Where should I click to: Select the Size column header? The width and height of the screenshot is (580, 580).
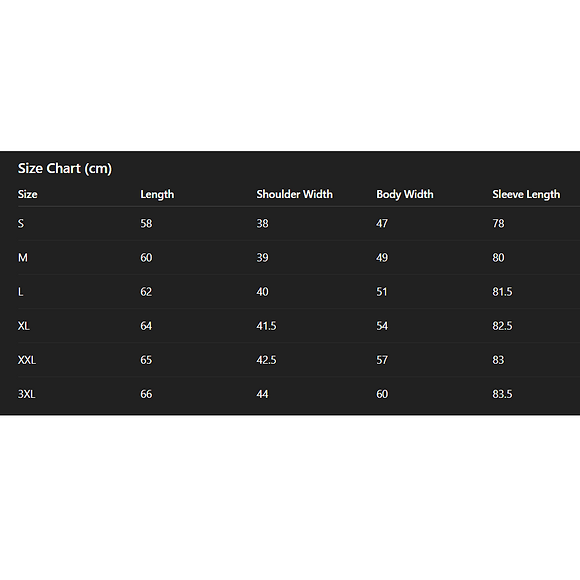coord(28,194)
